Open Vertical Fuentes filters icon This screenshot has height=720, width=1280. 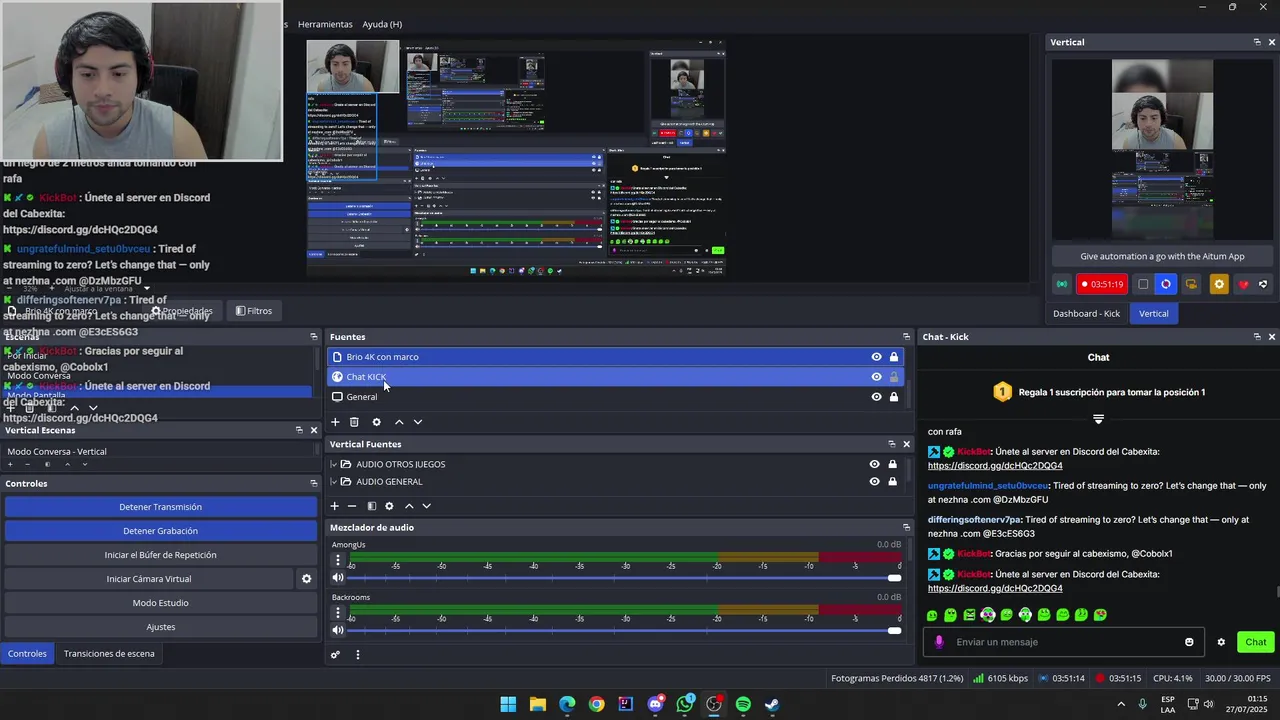pos(371,506)
